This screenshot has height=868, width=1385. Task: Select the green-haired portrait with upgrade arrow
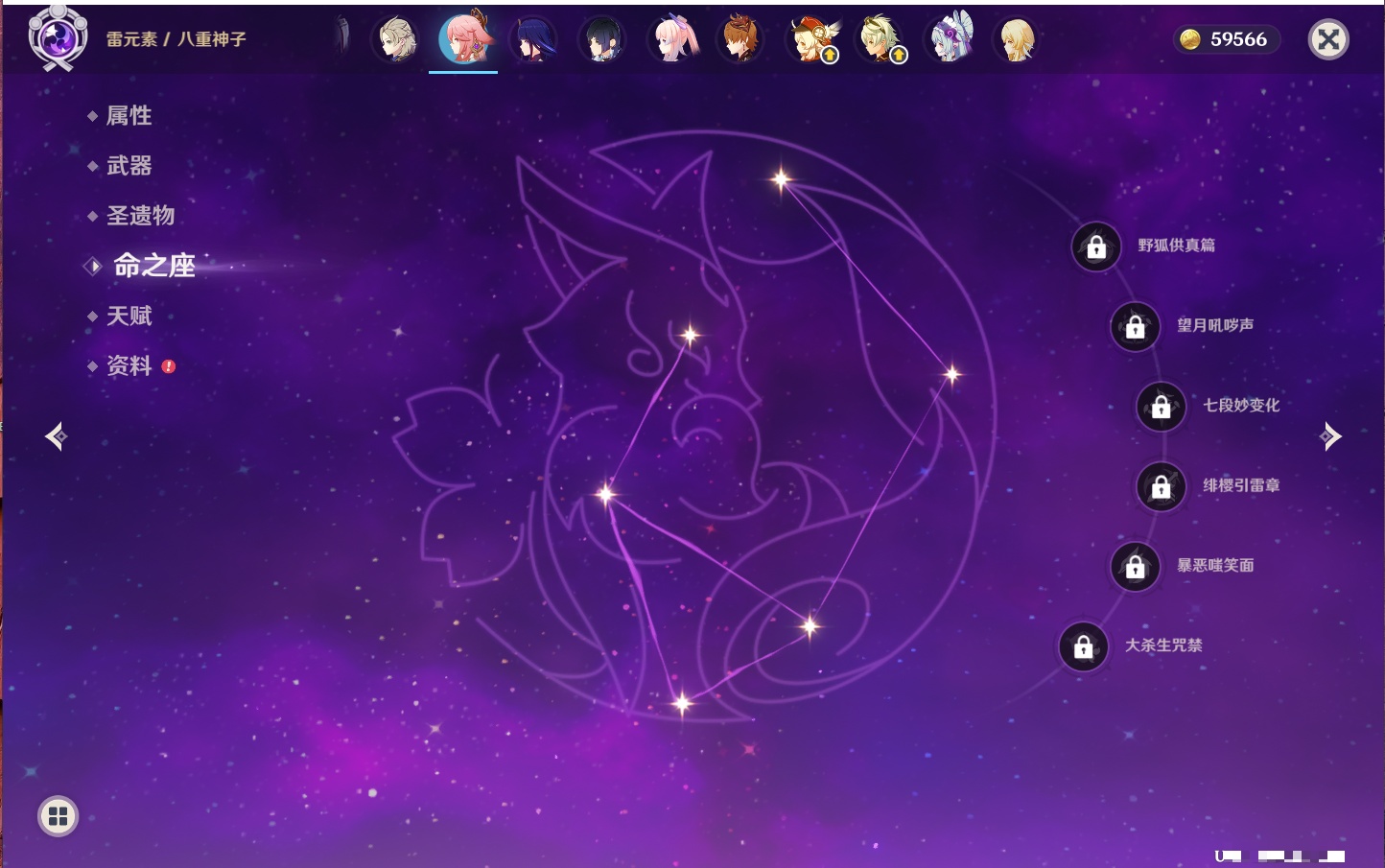click(x=880, y=39)
